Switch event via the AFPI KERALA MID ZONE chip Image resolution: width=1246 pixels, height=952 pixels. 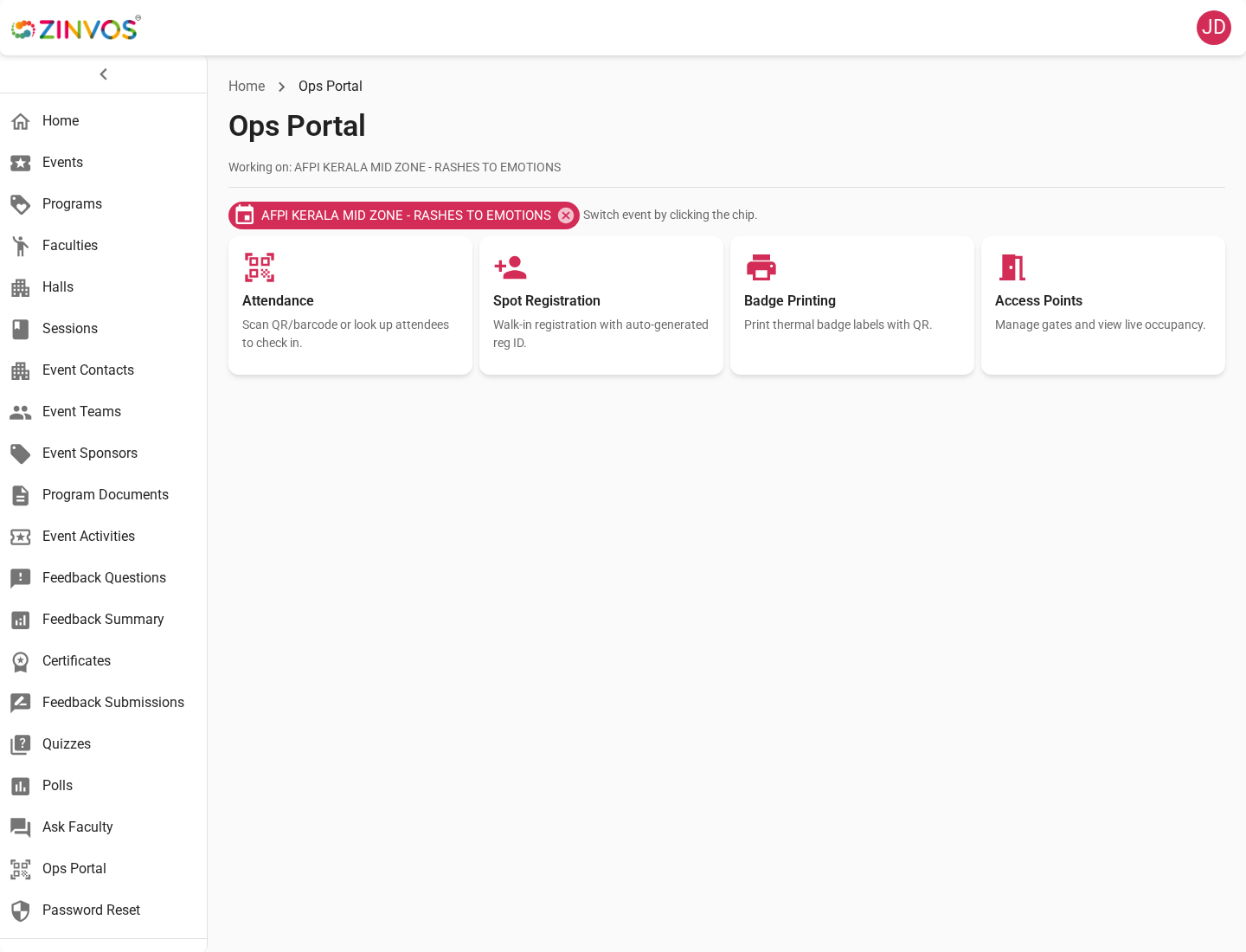[x=404, y=215]
